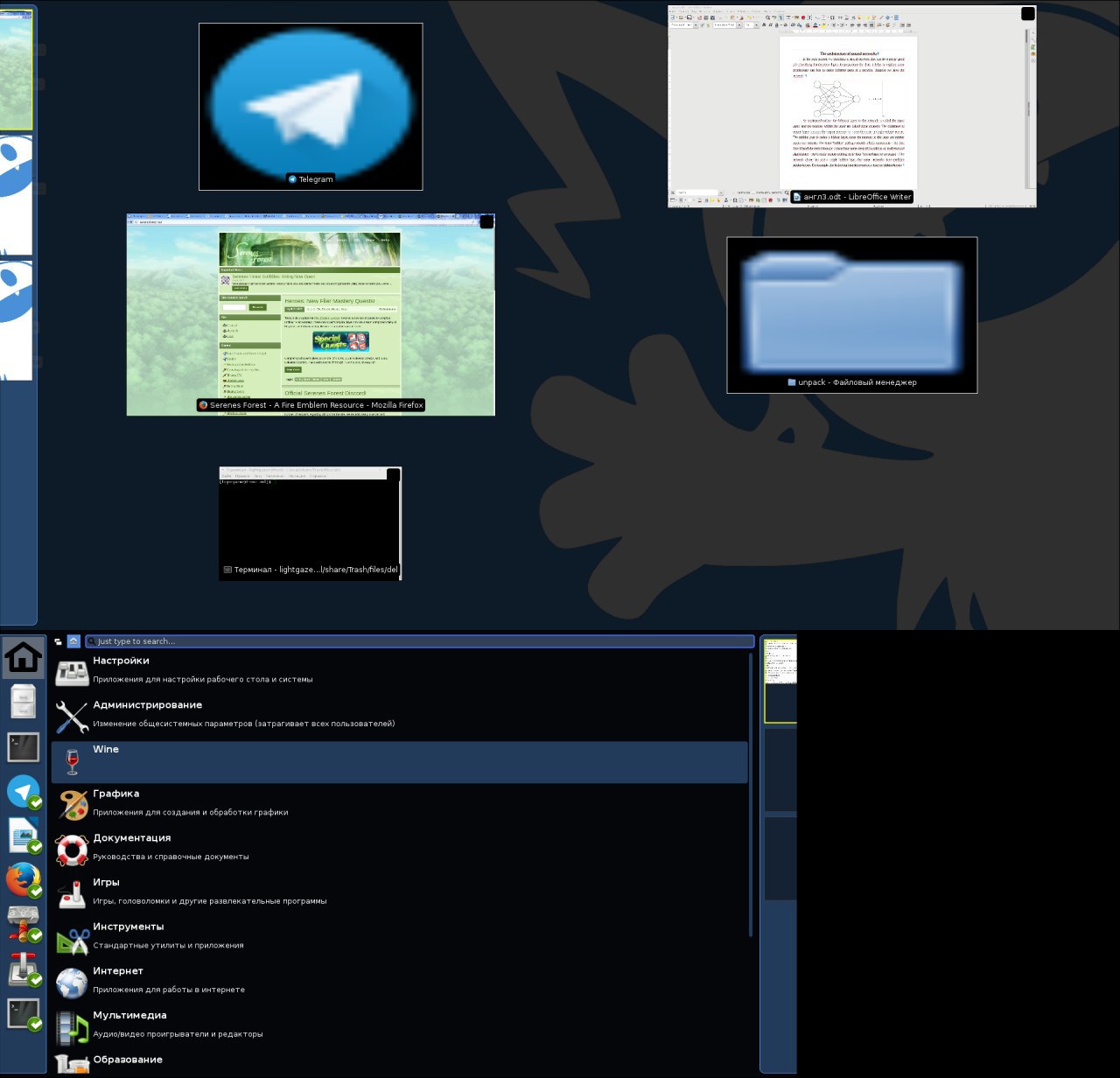Switch to the LibreOffice Writer window thumbnail
The width and height of the screenshot is (1120, 1078).
coord(851,107)
